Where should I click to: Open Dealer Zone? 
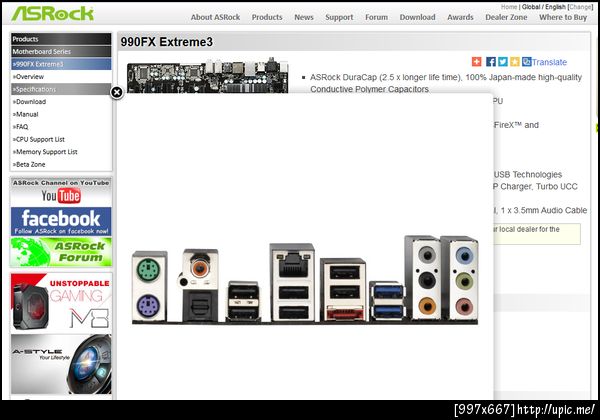click(506, 17)
